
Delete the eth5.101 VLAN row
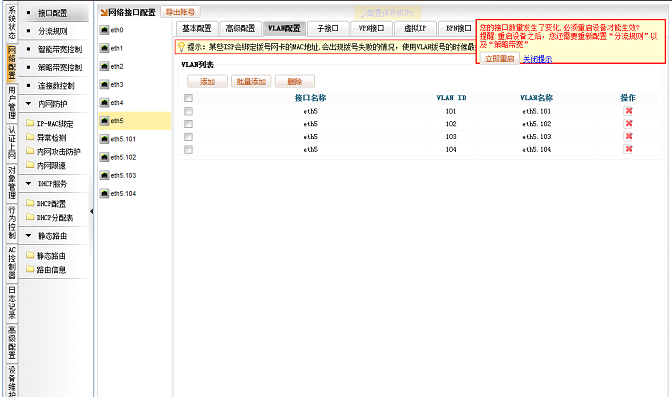coord(628,110)
